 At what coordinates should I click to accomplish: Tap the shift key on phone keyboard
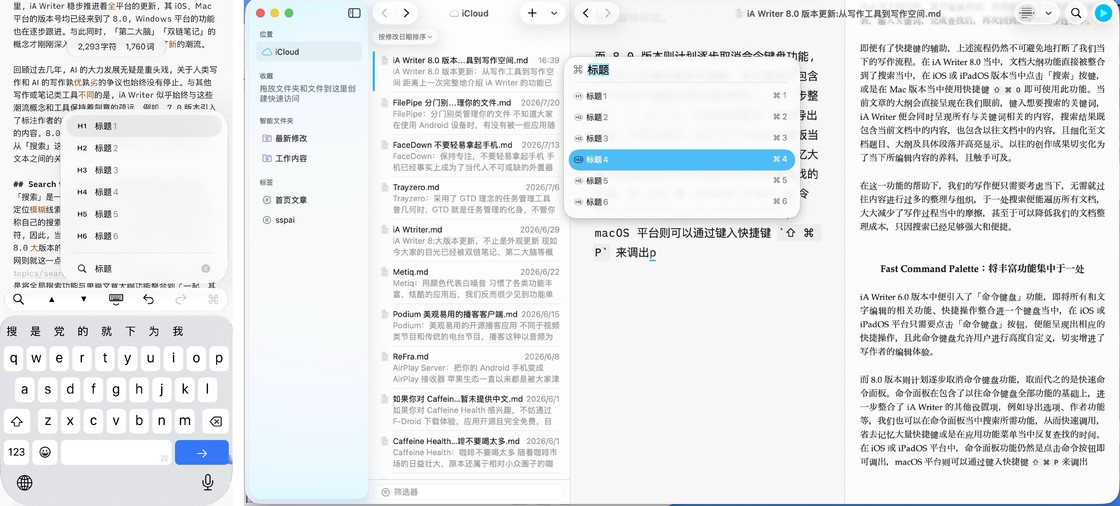[x=17, y=422]
